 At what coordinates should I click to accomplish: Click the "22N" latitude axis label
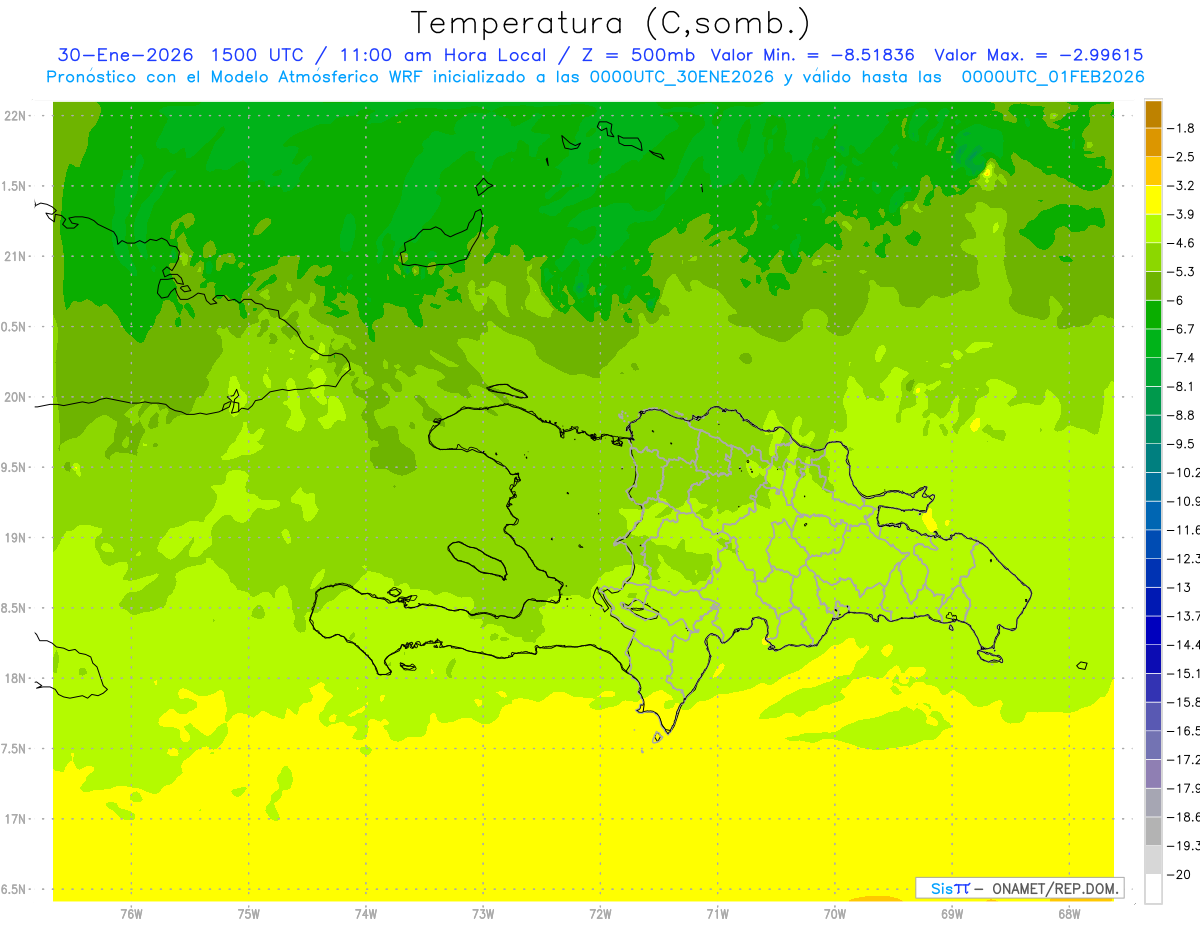[x=17, y=116]
